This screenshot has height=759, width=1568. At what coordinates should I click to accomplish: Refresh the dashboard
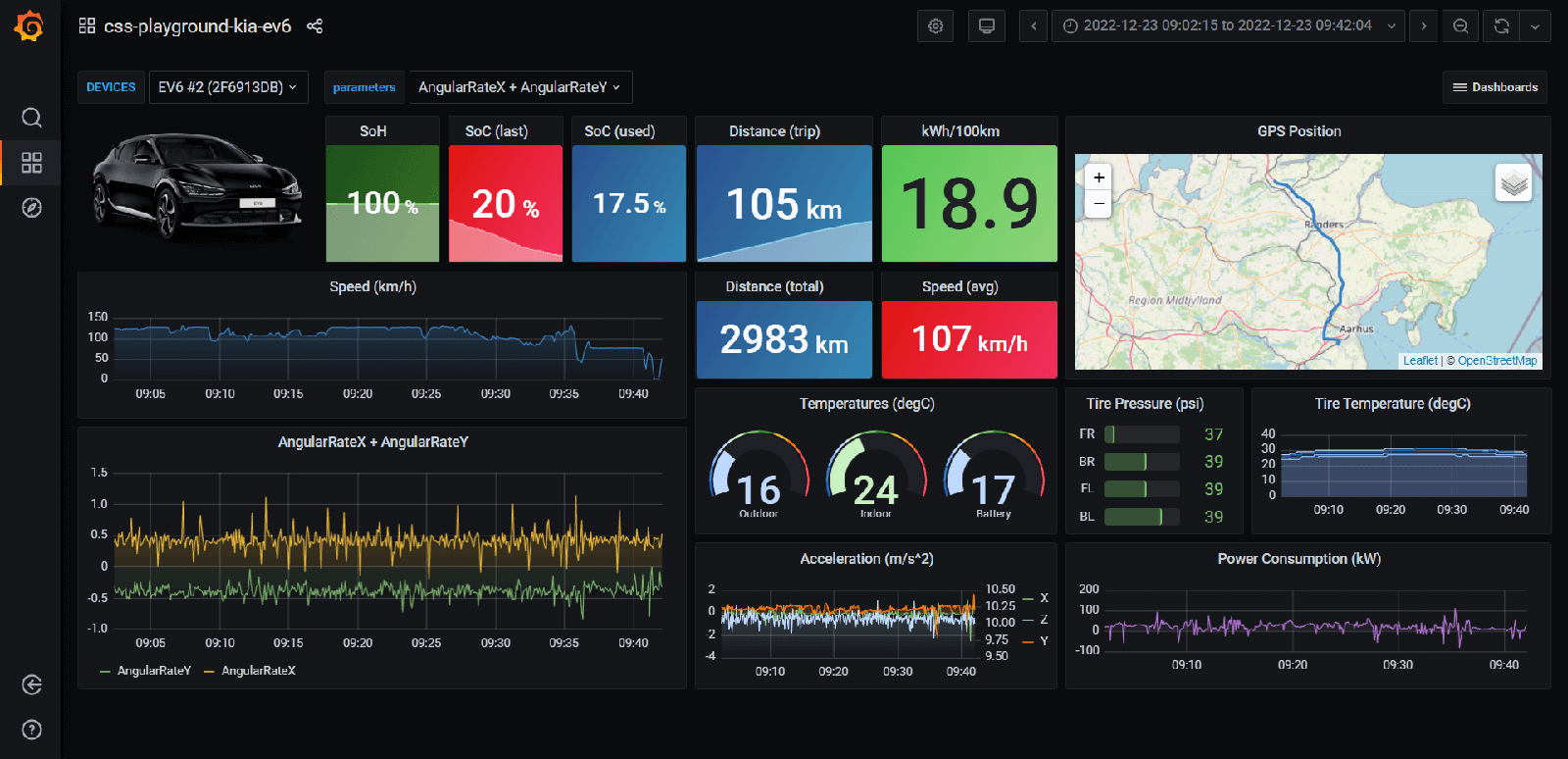[1501, 26]
